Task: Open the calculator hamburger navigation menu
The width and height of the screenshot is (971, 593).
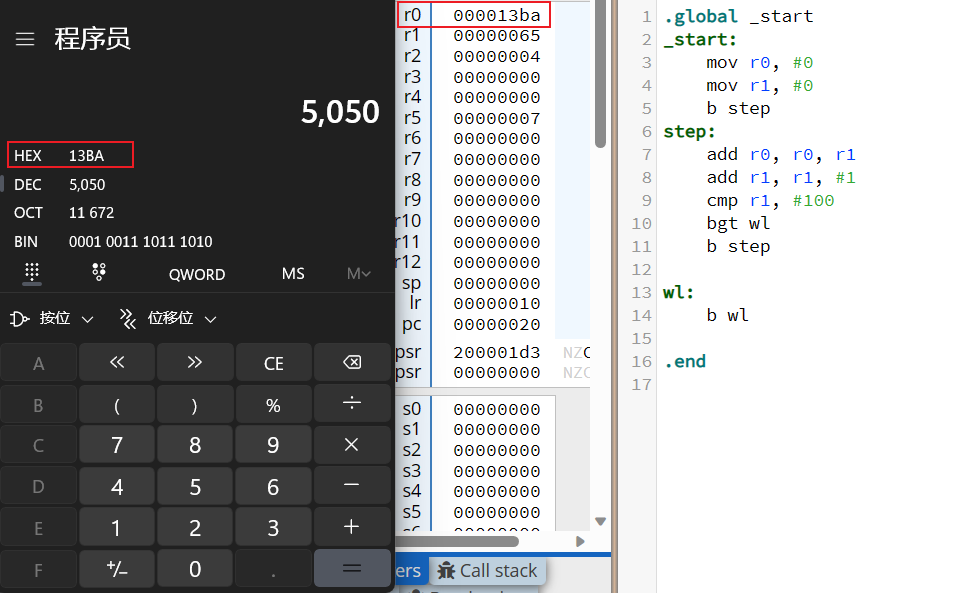Action: (x=25, y=39)
